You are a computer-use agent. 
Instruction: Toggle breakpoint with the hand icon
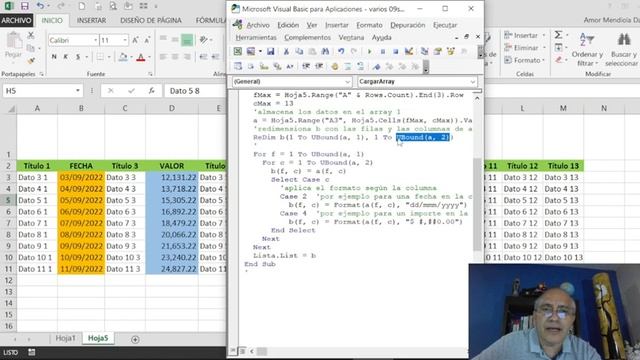335,67
